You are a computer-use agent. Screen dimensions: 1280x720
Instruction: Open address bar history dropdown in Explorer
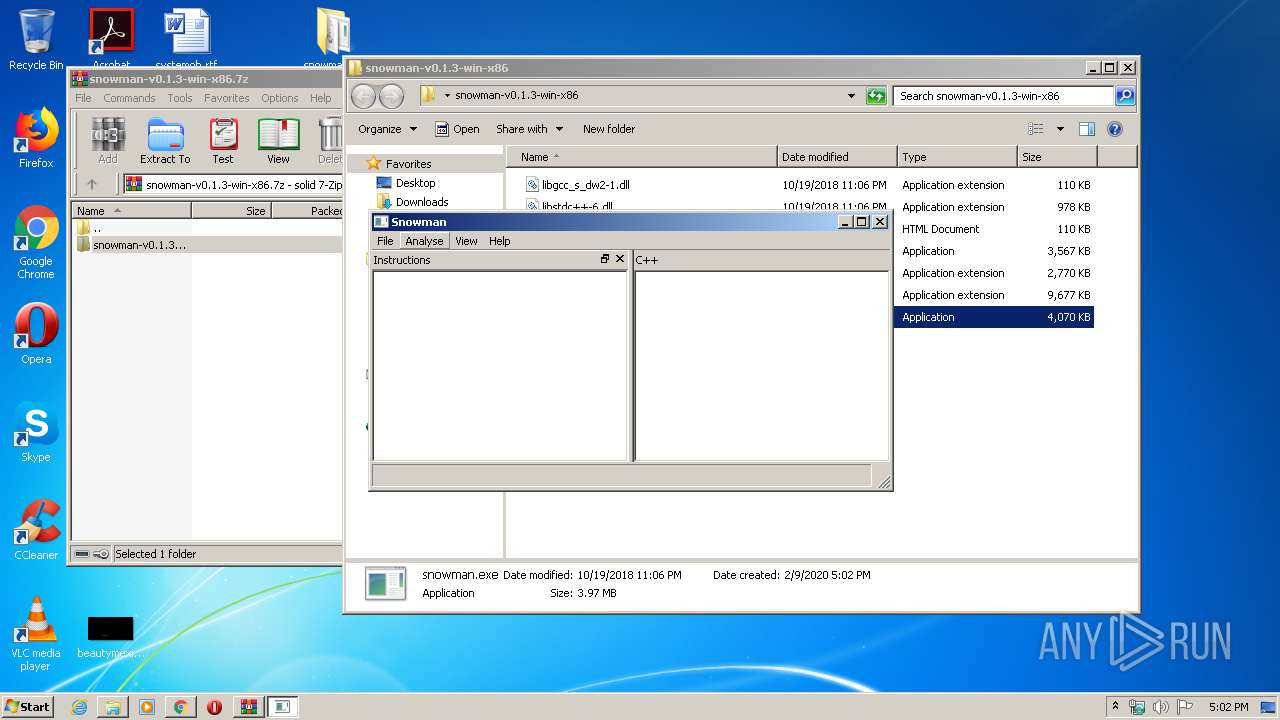pos(851,96)
